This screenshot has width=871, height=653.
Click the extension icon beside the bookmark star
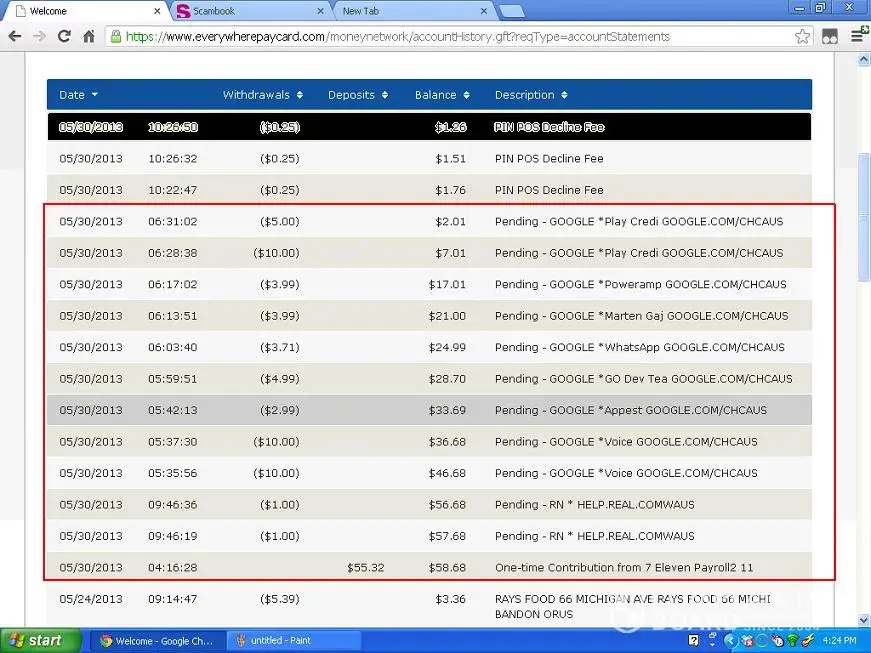point(830,36)
